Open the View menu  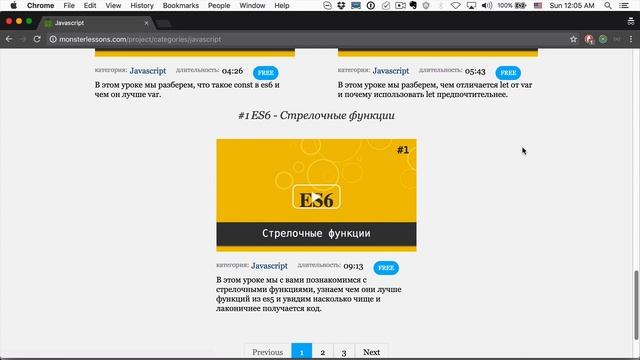[113, 6]
